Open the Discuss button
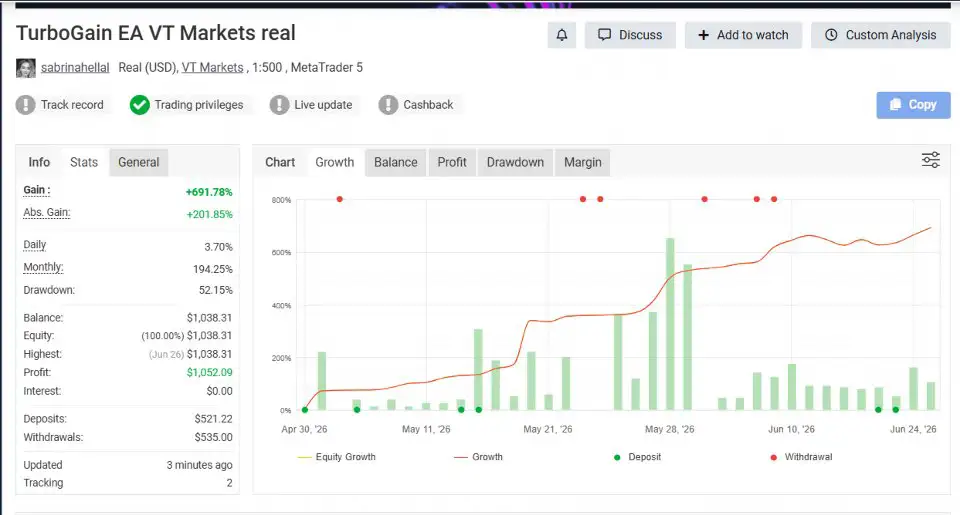 point(630,35)
